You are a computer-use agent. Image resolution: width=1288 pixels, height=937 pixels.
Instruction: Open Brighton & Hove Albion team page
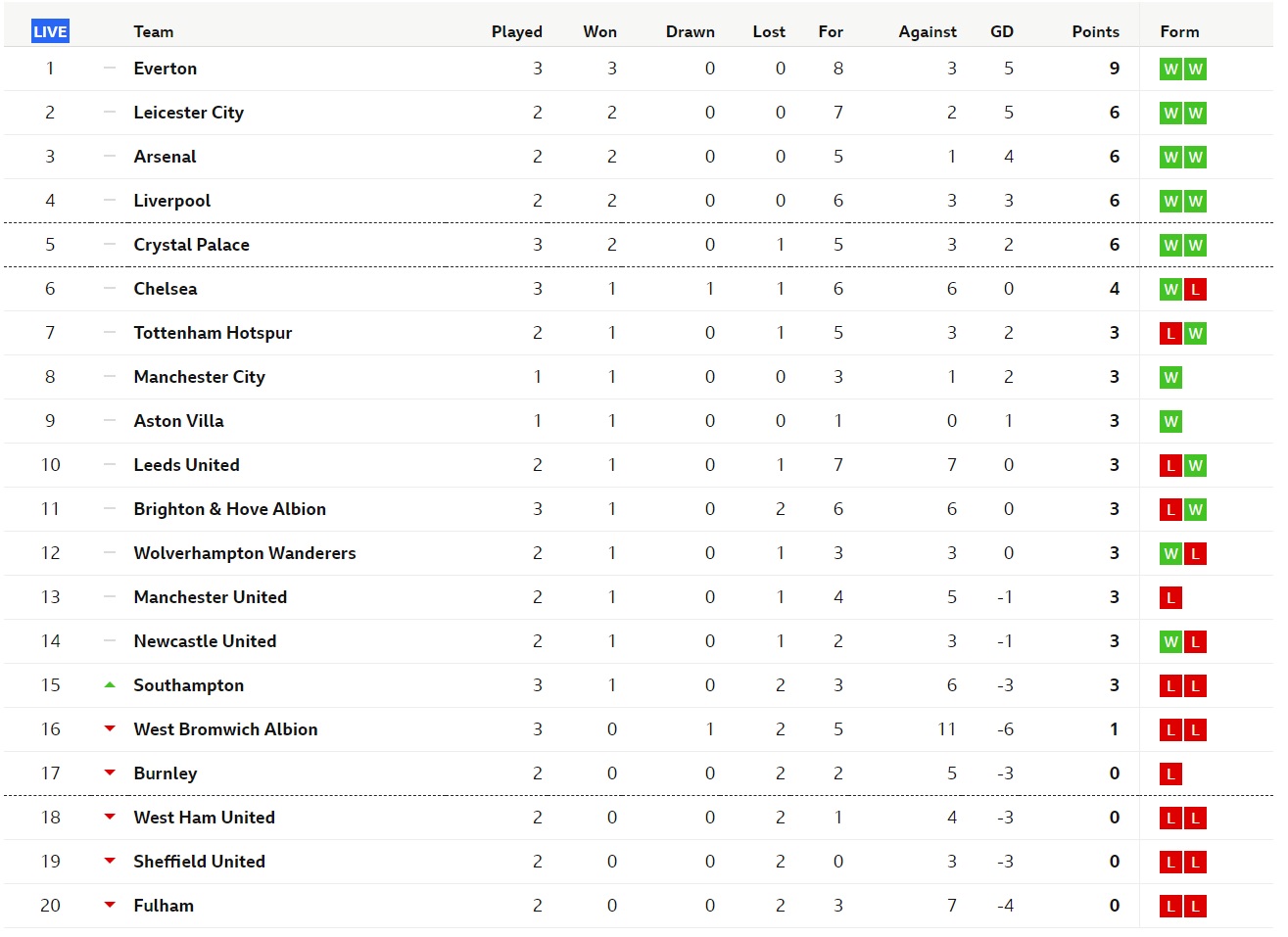230,509
